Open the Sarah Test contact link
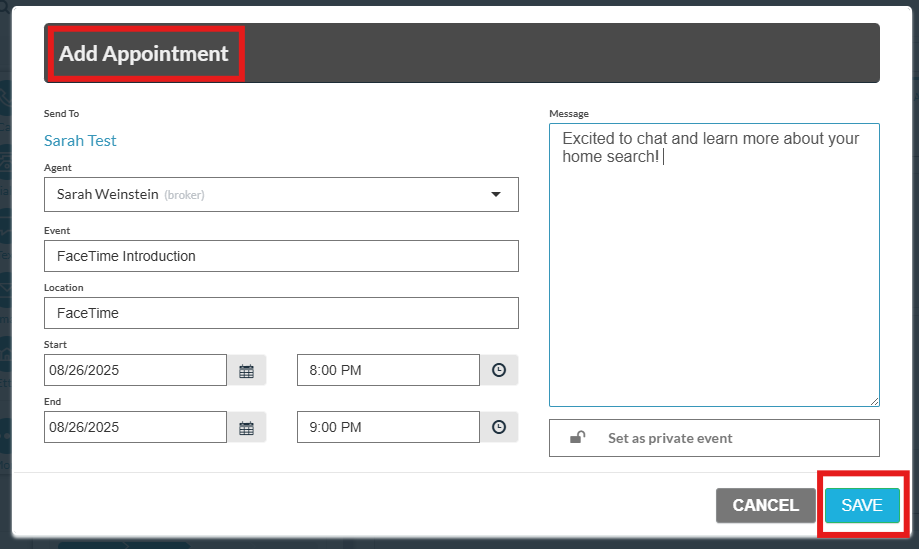 coord(80,141)
